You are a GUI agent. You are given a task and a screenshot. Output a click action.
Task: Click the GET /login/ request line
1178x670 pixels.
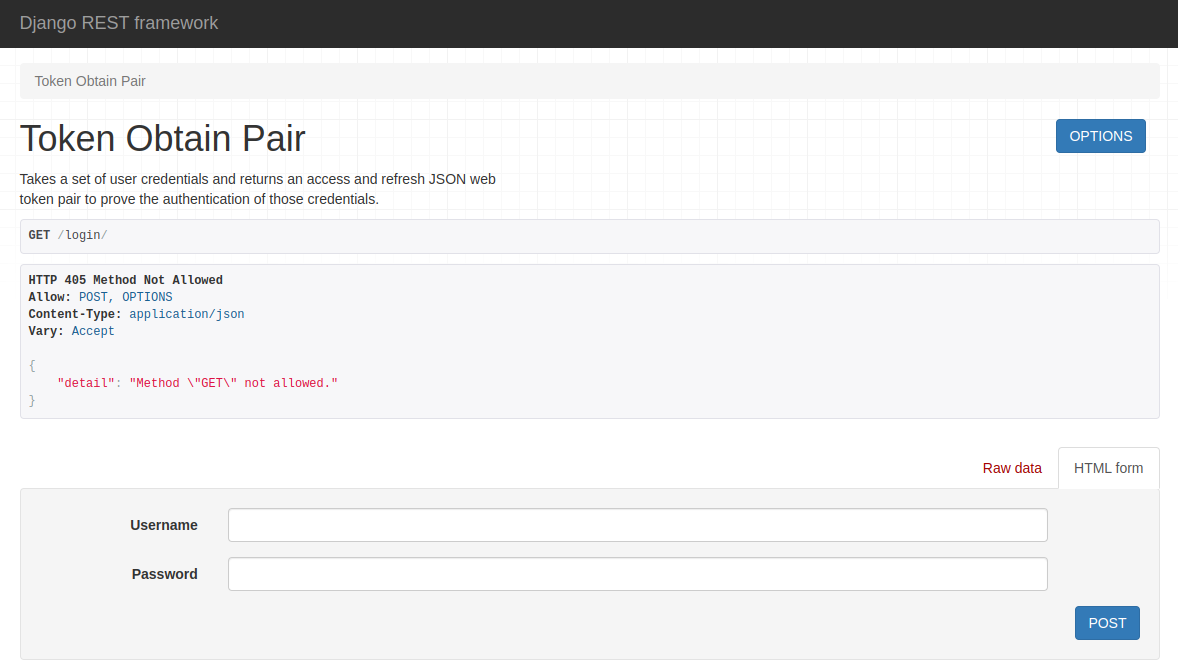68,235
